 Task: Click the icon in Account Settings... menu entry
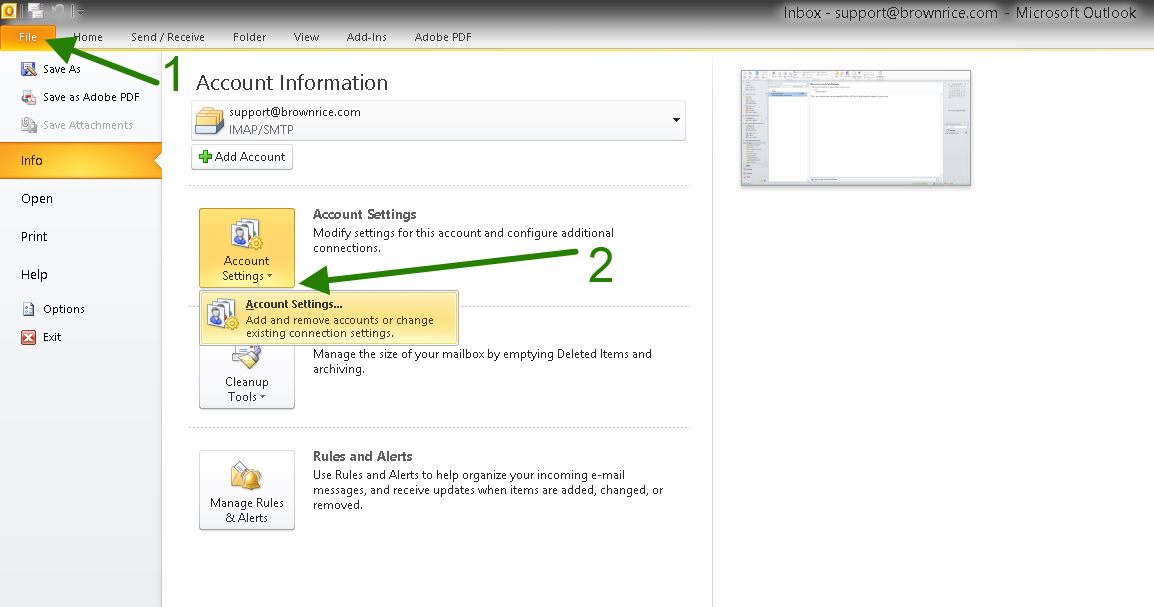click(x=222, y=313)
